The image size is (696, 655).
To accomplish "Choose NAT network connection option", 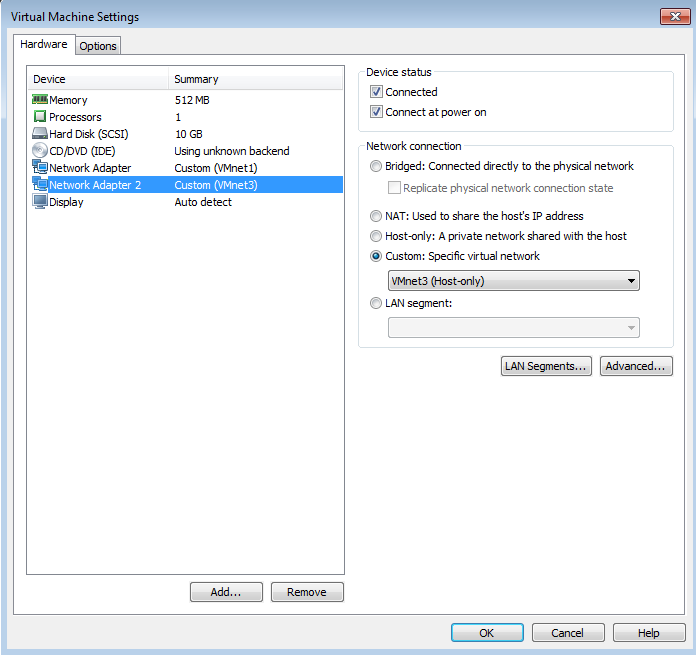I will (376, 216).
